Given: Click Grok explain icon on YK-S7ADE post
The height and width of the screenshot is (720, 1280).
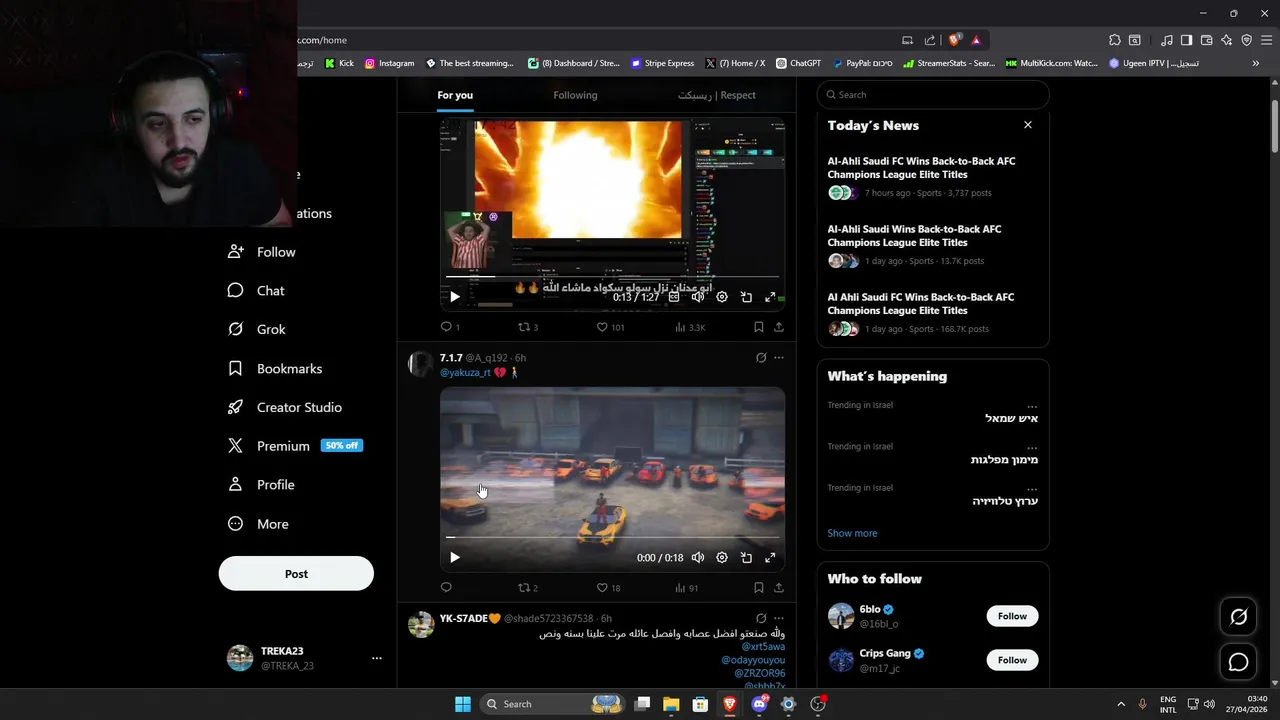Looking at the screenshot, I should pos(761,619).
